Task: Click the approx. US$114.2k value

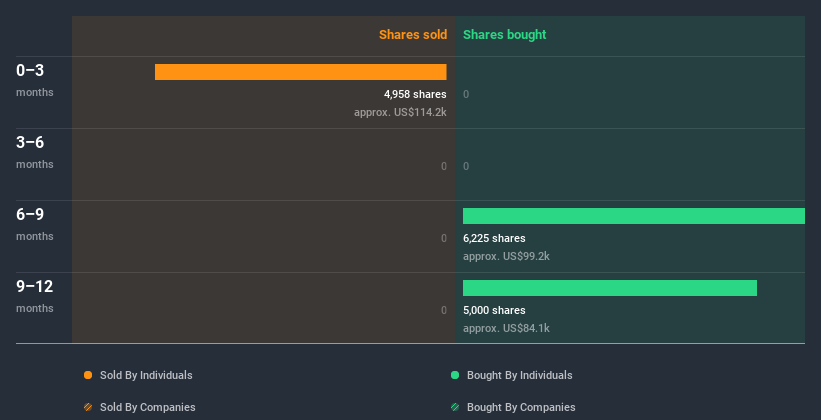Action: pyautogui.click(x=400, y=112)
